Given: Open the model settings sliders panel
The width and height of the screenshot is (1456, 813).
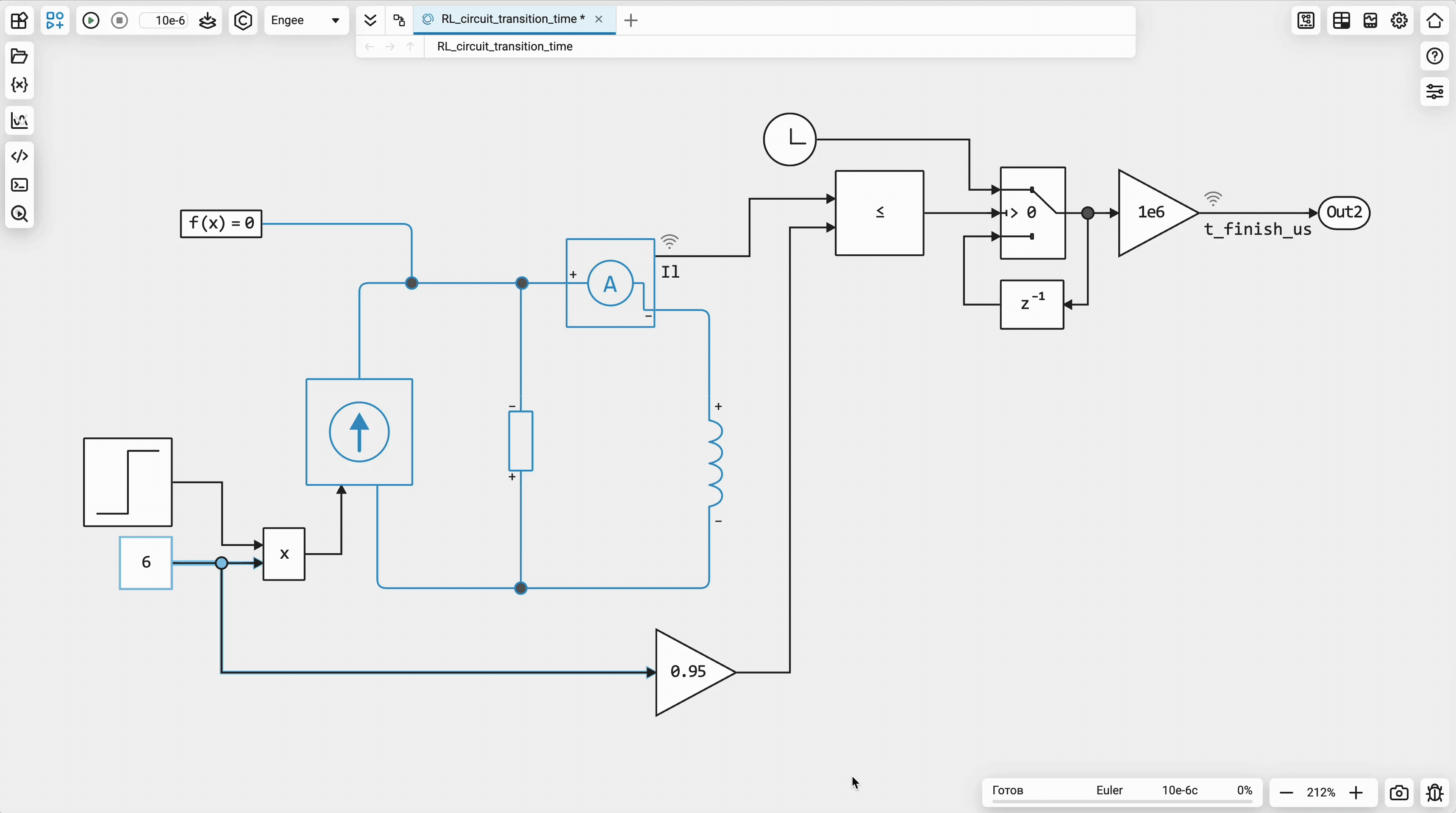Looking at the screenshot, I should point(1434,92).
